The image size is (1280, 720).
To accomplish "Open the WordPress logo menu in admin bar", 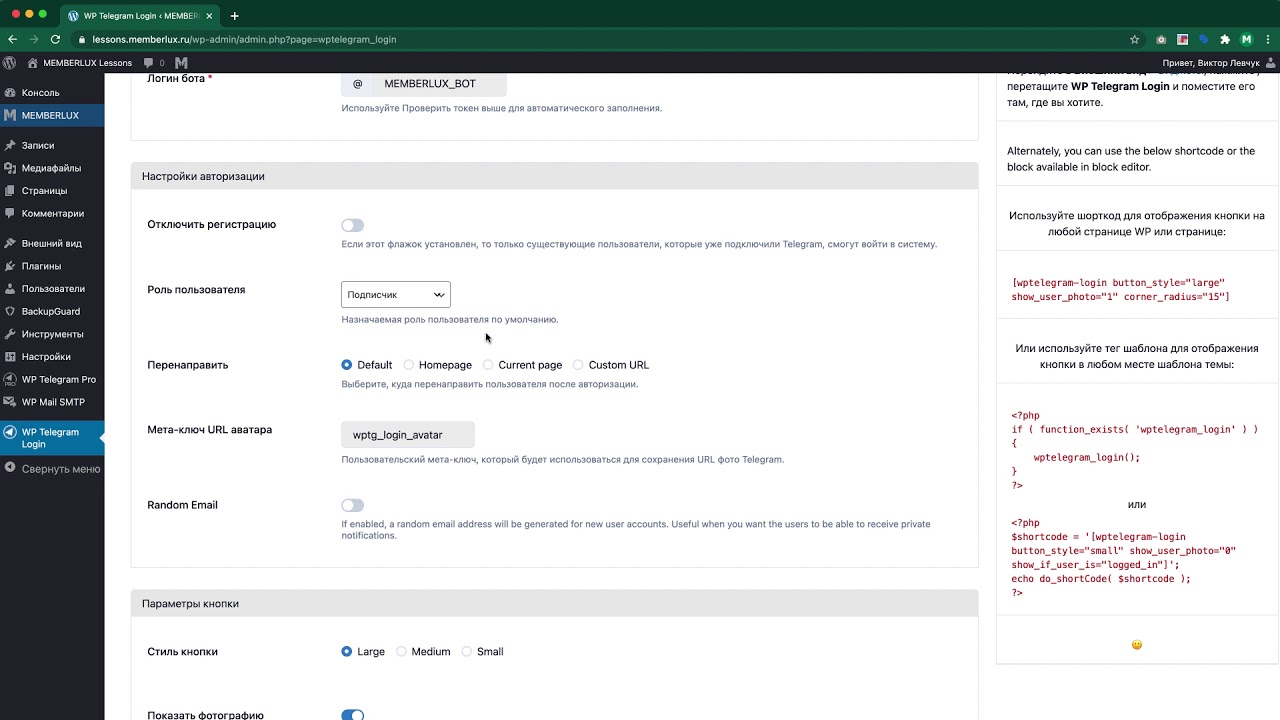I will click(x=10, y=62).
